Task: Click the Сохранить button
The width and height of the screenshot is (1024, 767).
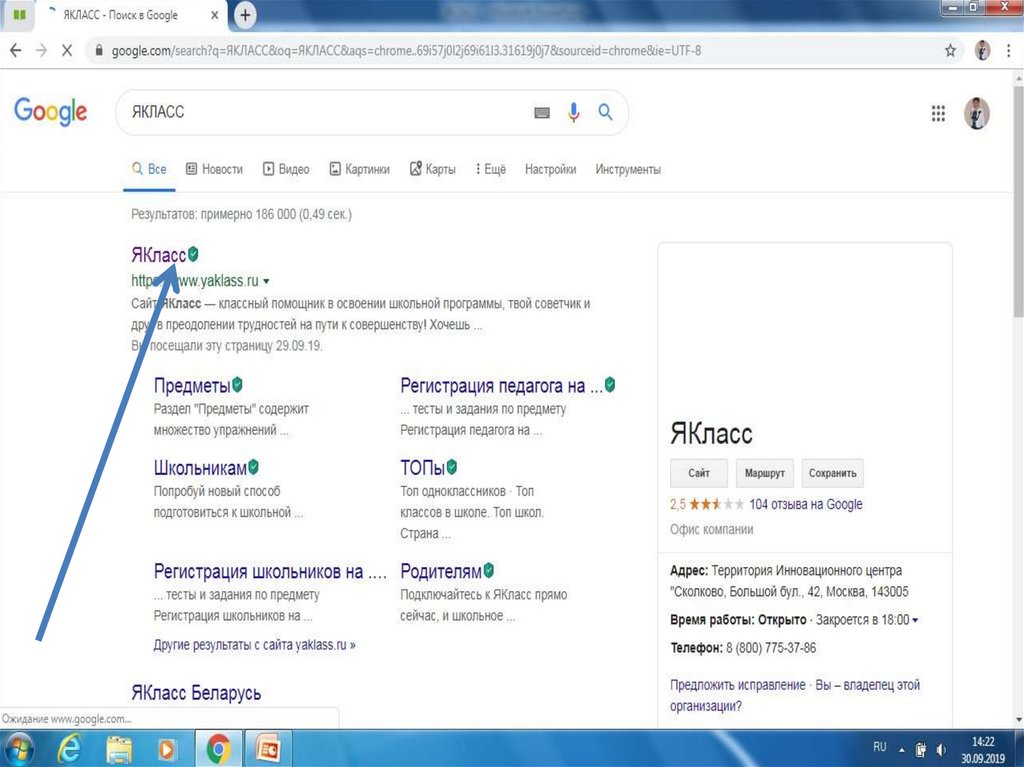Action: click(833, 473)
